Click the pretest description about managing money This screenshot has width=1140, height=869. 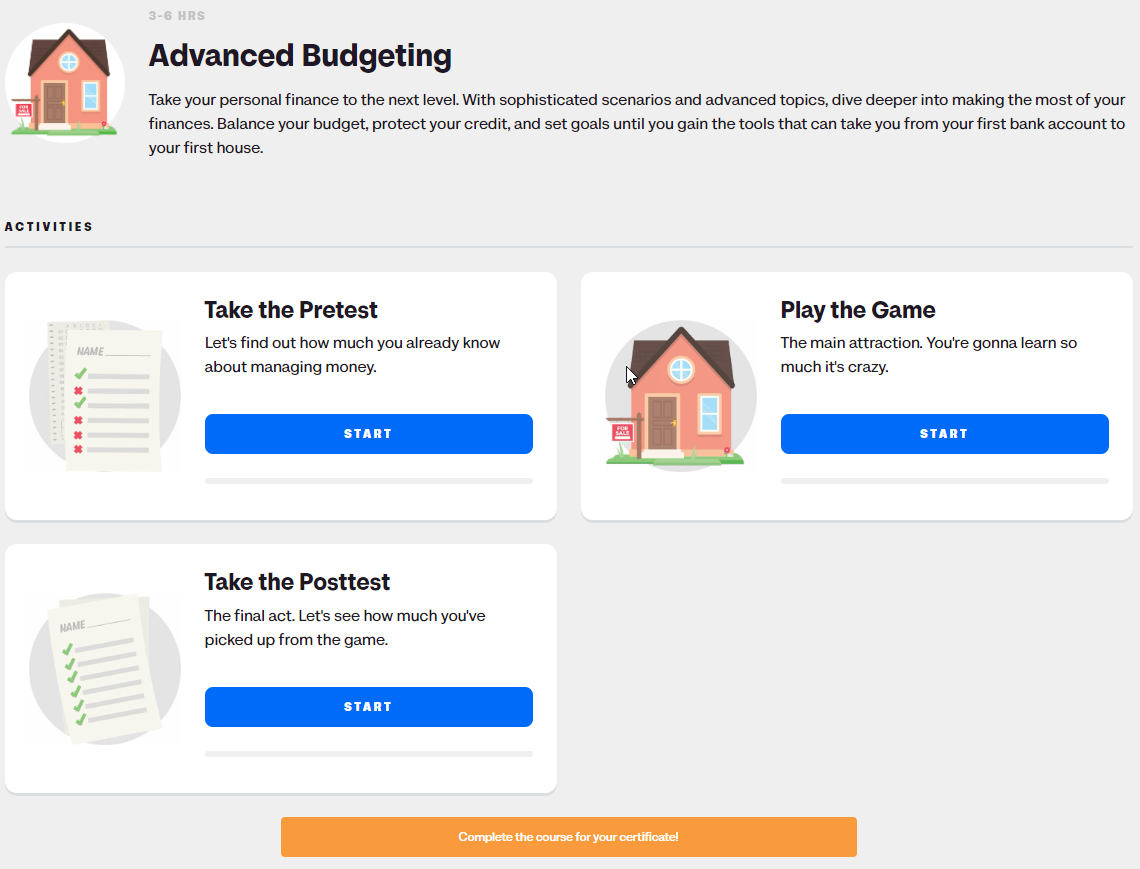pyautogui.click(x=352, y=355)
